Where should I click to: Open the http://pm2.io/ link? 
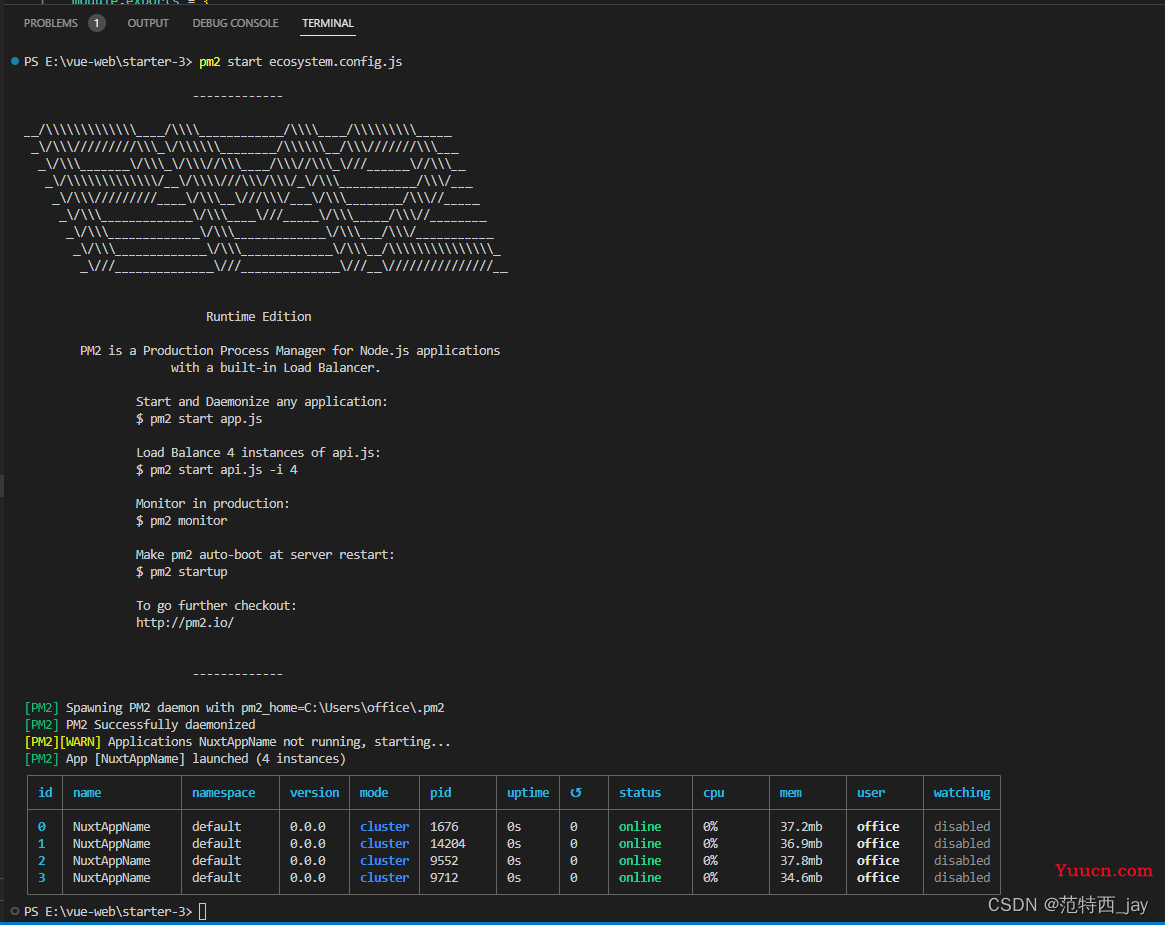(185, 623)
